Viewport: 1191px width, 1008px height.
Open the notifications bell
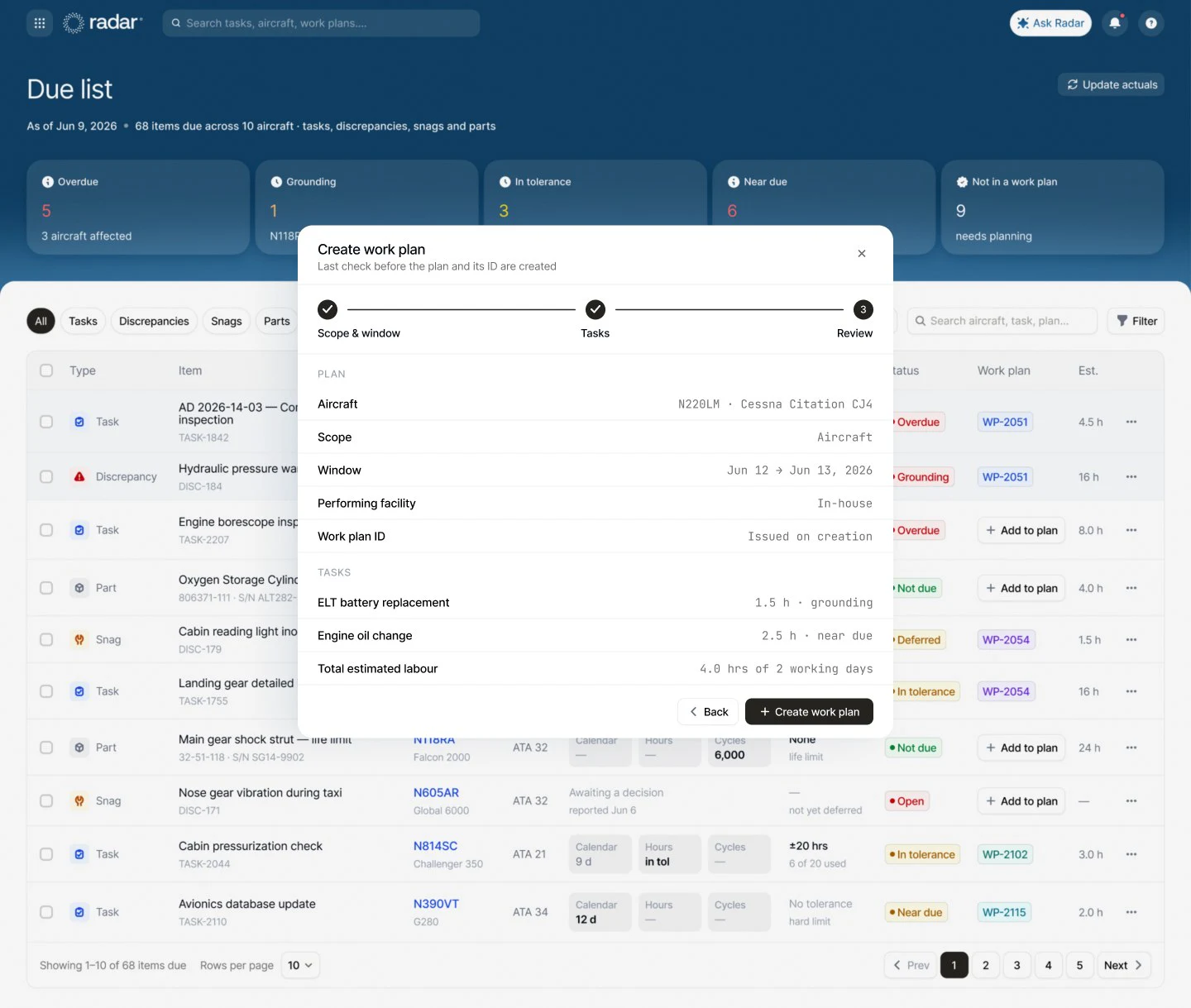tap(1115, 23)
